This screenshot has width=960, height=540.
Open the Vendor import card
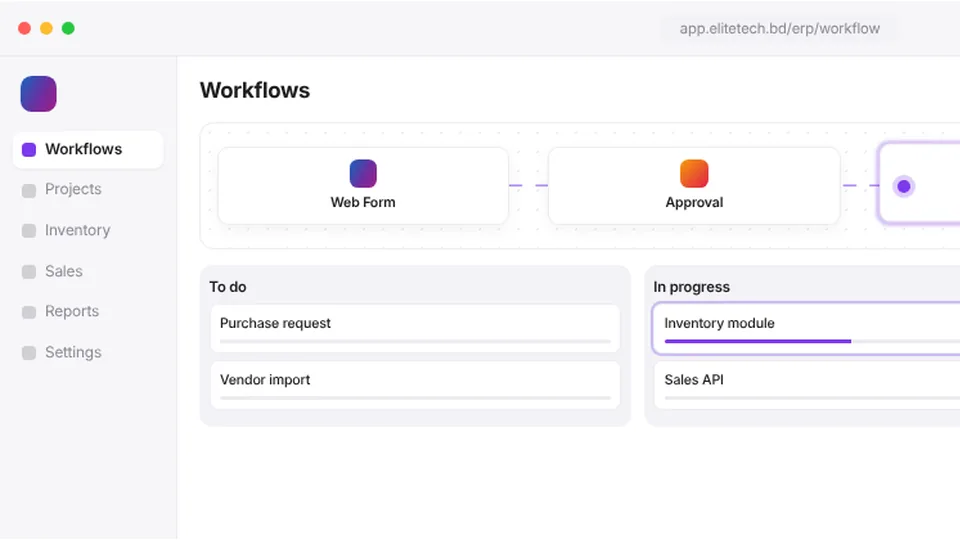pyautogui.click(x=415, y=384)
